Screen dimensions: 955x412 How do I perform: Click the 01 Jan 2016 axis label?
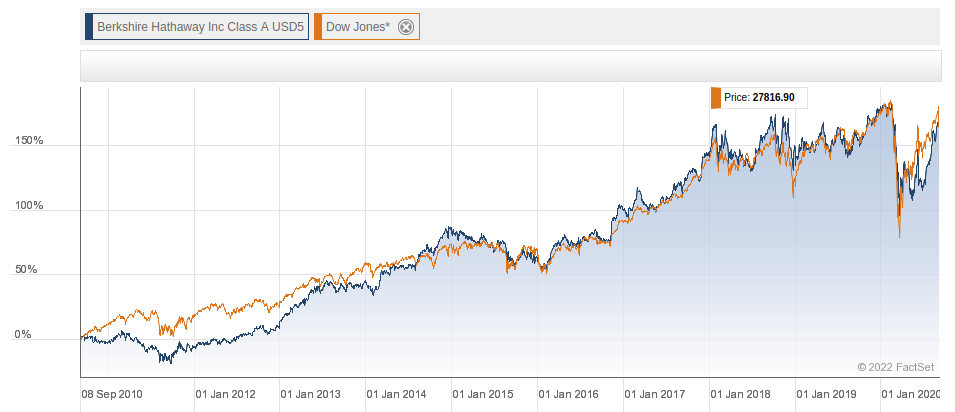click(x=569, y=394)
